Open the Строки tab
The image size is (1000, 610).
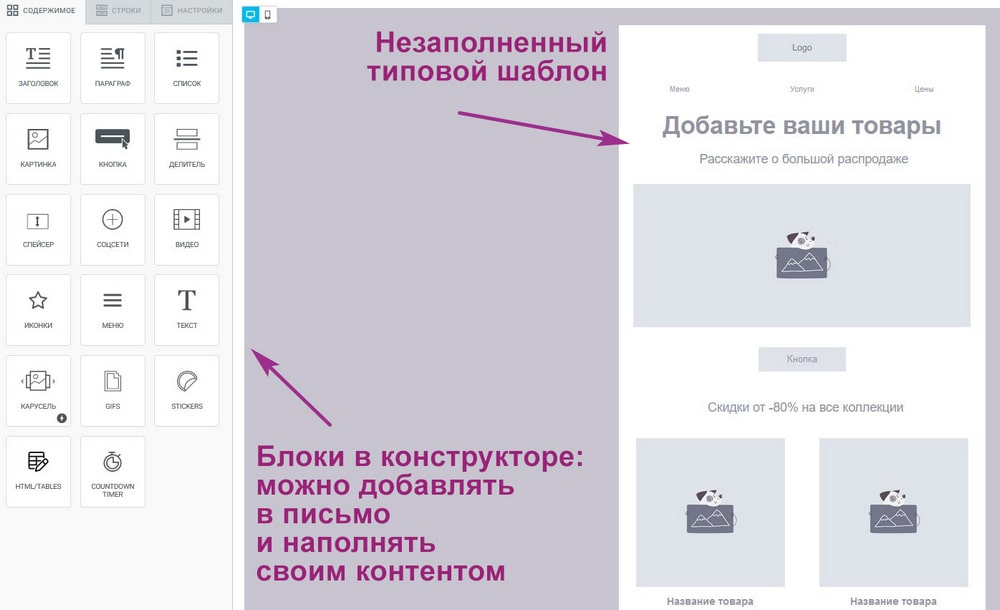(x=119, y=11)
